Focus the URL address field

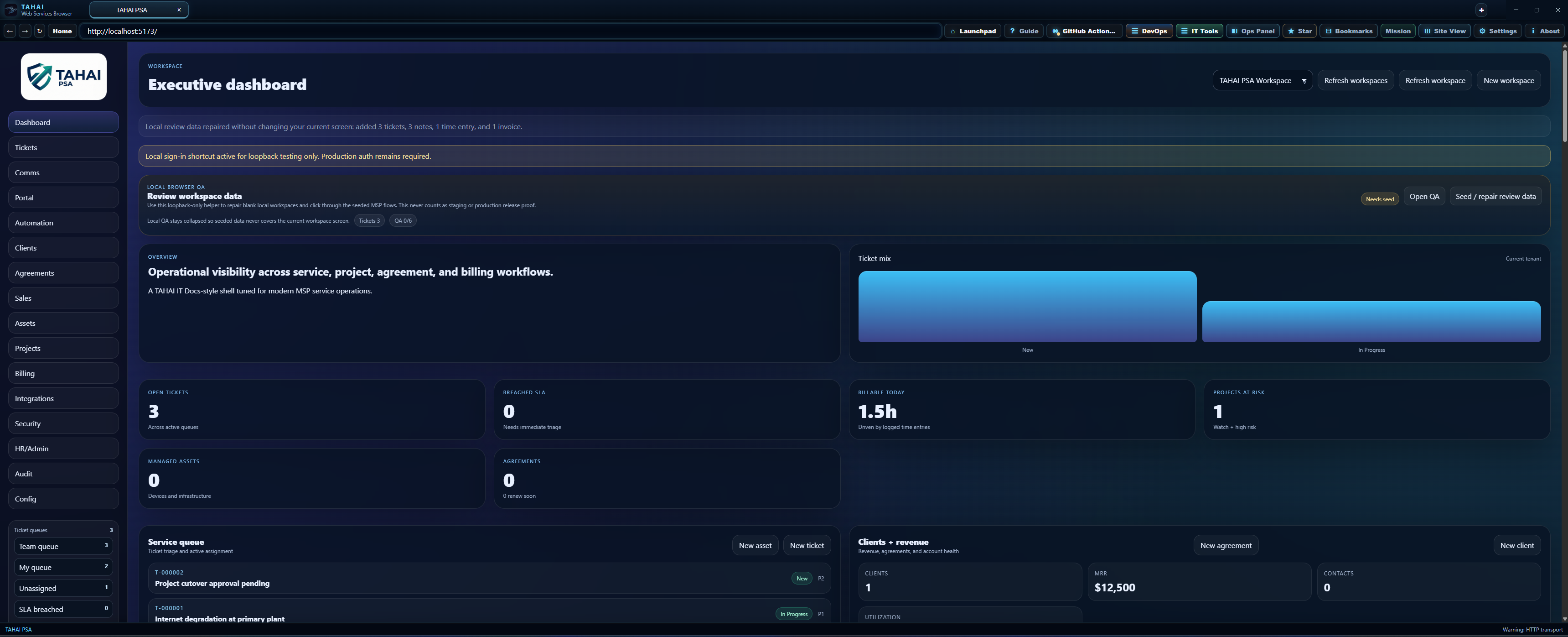coord(511,31)
